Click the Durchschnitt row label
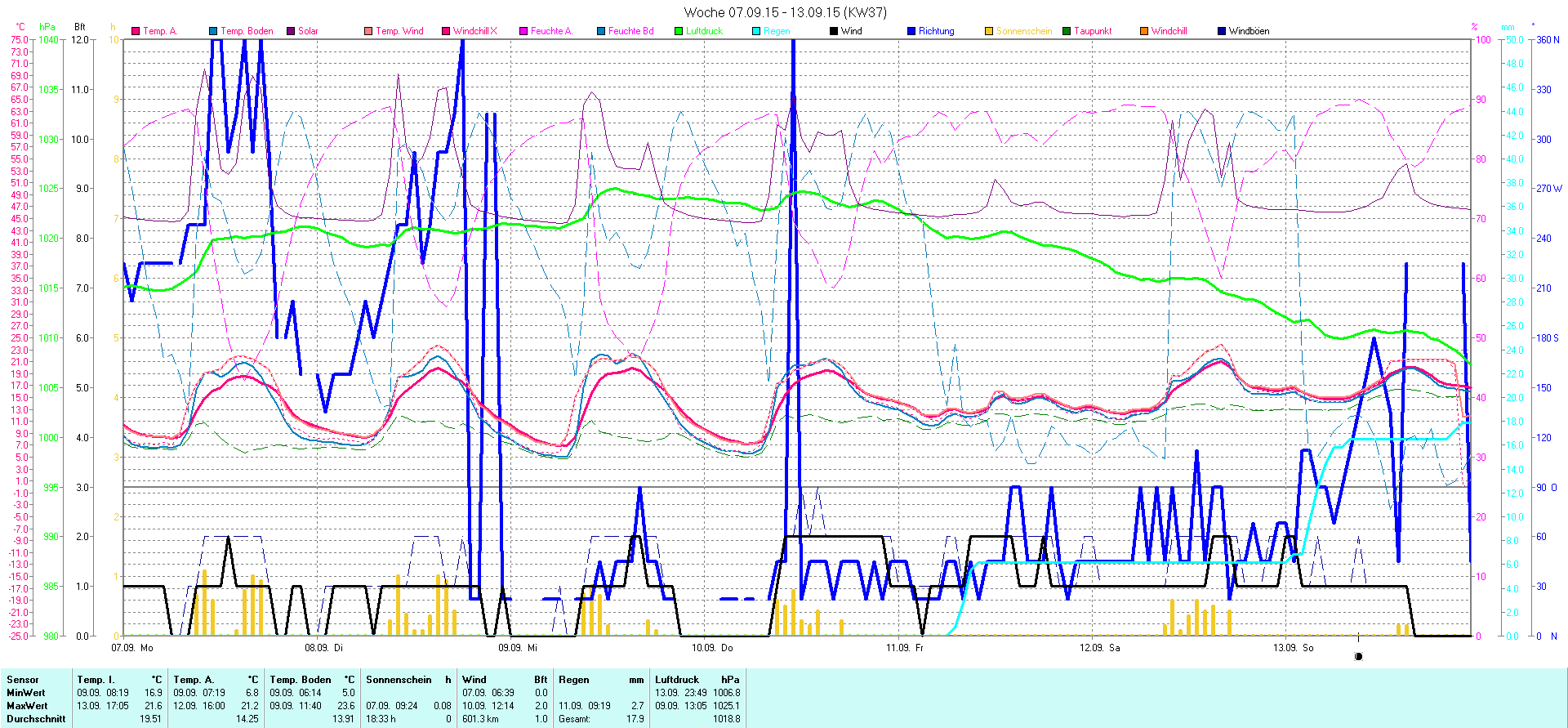This screenshot has height=728, width=1568. point(36,719)
